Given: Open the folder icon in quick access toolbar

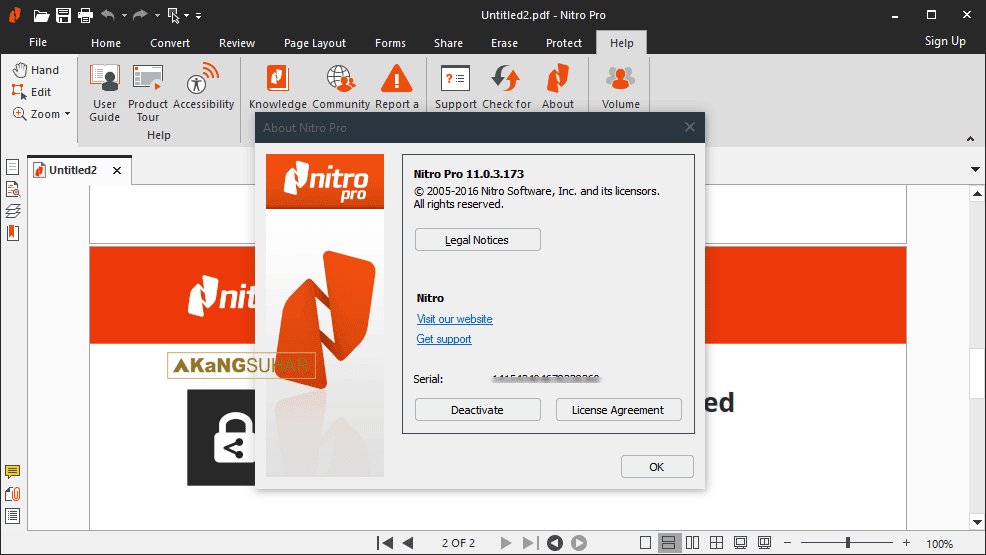Looking at the screenshot, I should tap(41, 15).
